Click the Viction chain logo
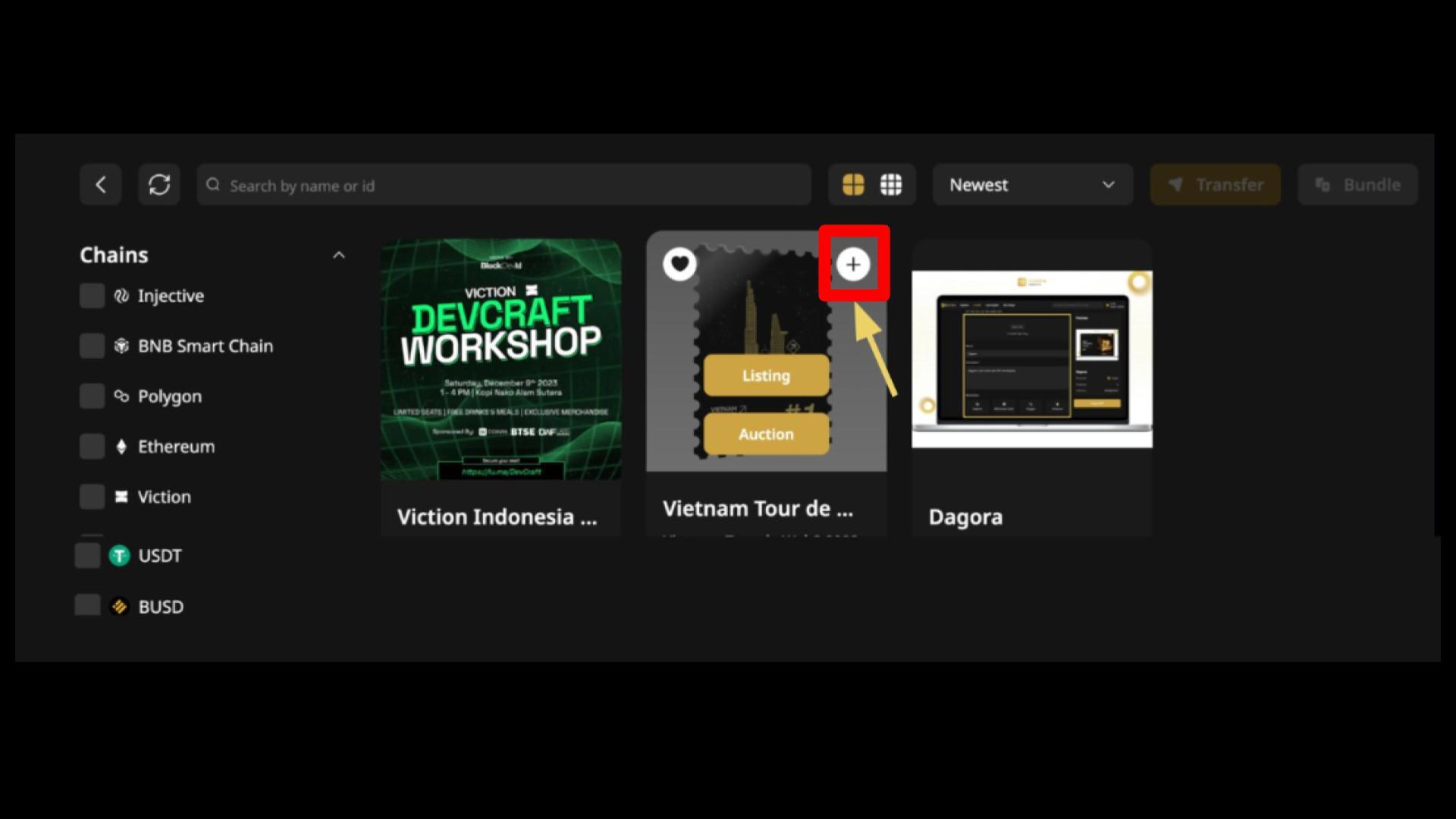 (121, 497)
